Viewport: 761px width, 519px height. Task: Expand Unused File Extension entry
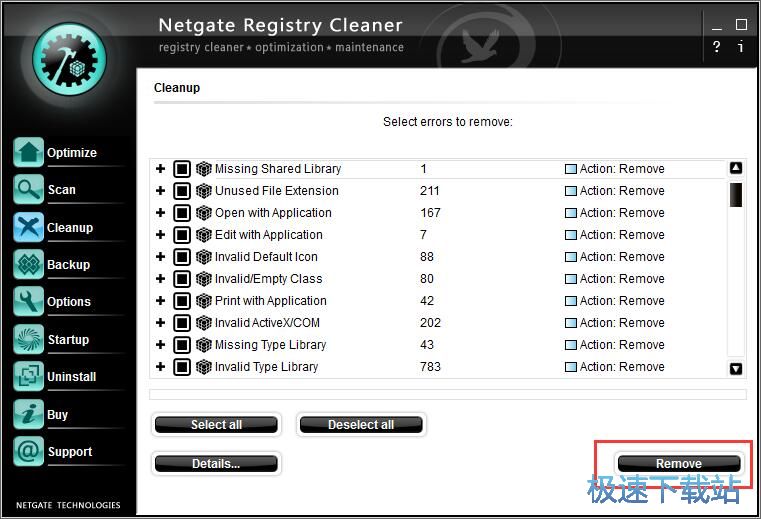(x=161, y=190)
